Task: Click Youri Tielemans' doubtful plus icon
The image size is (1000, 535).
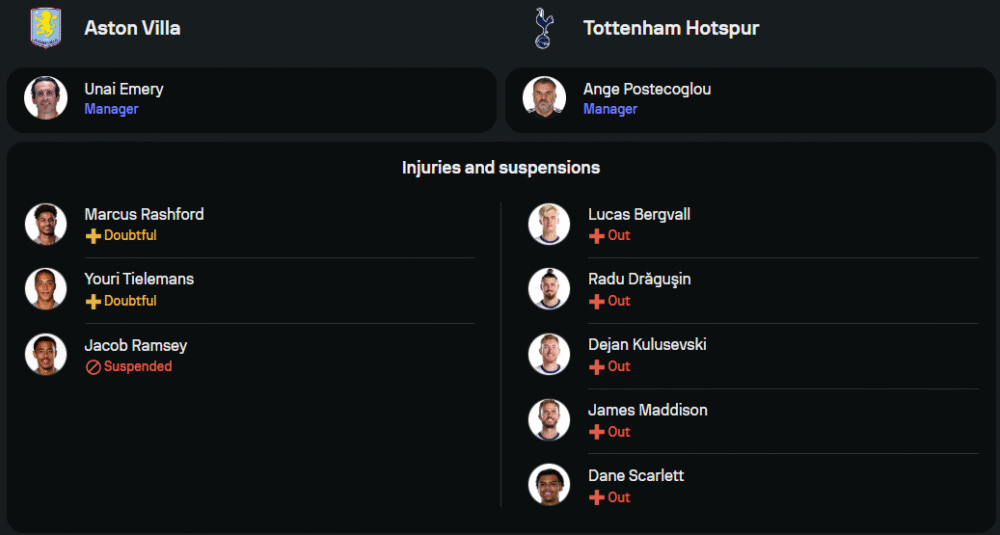Action: coord(93,302)
